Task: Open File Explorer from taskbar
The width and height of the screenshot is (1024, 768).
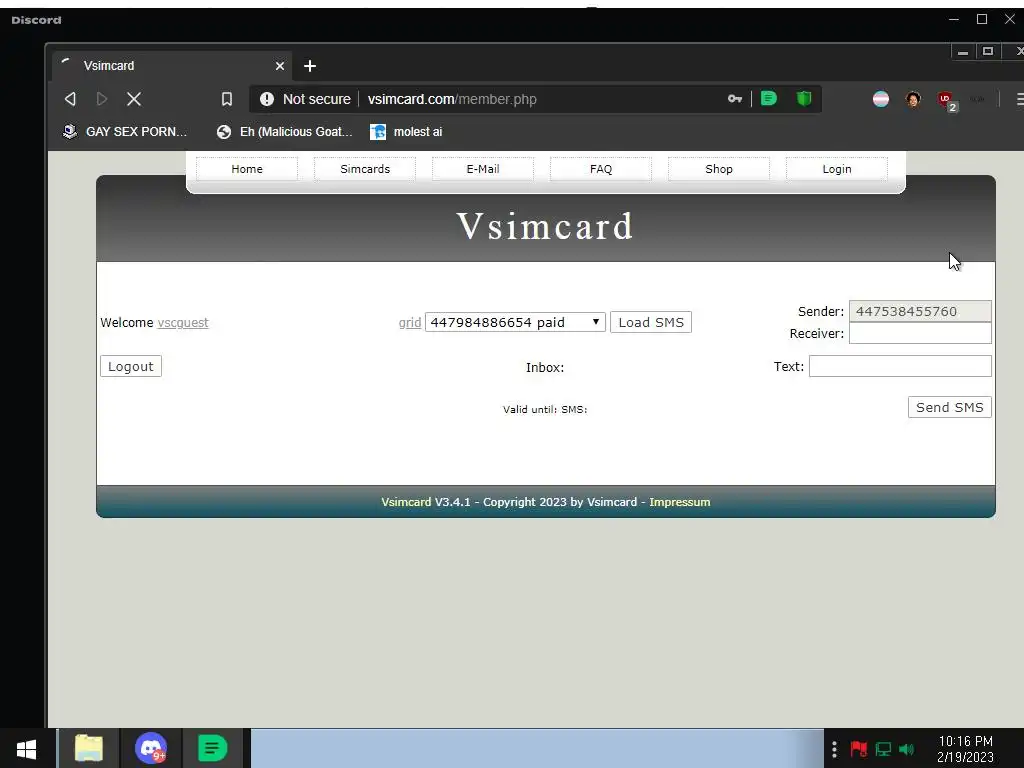Action: 89,748
